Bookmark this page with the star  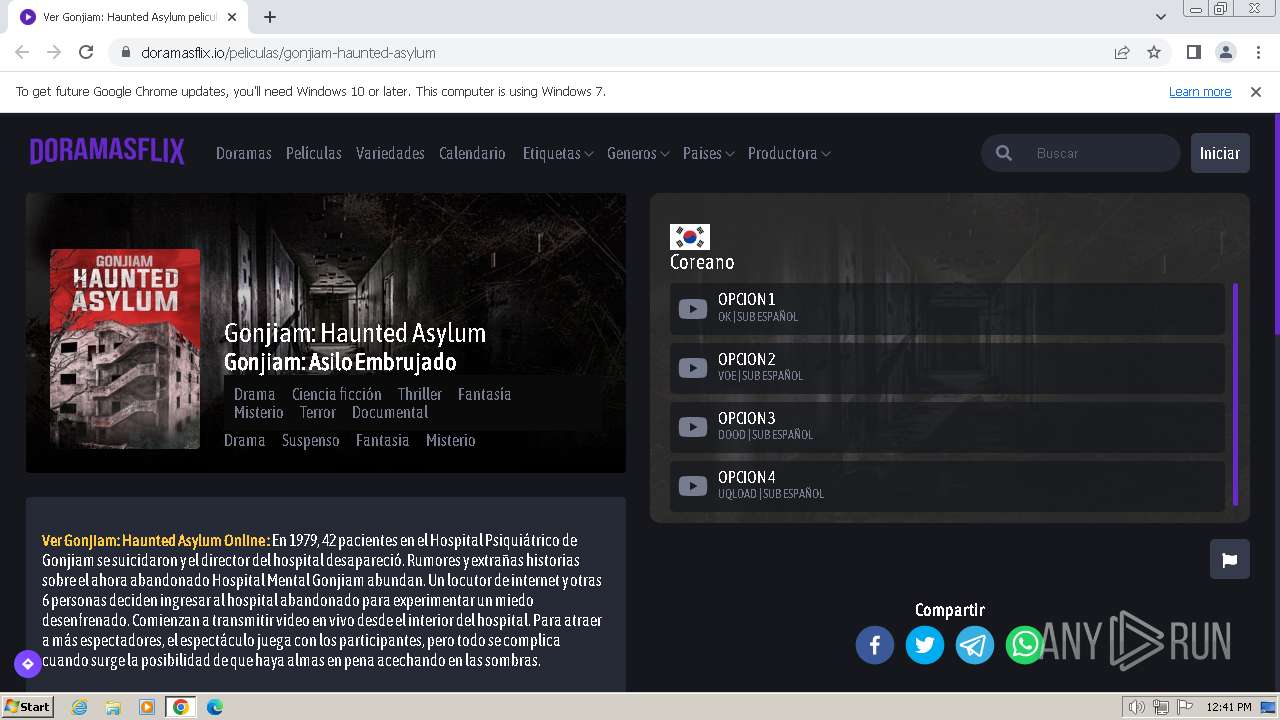point(1154,52)
